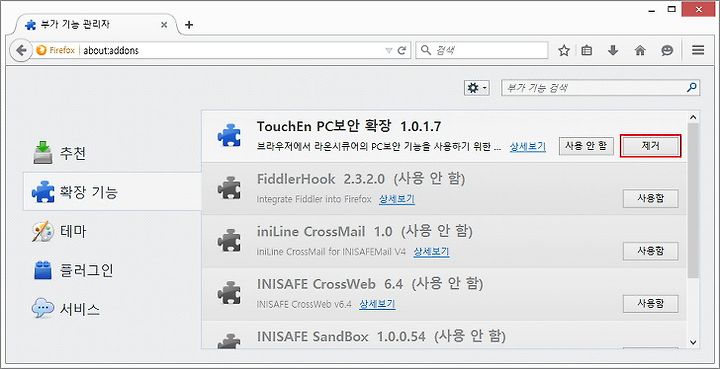Select the INISAFE CrossWeb 6.4 title
720x369 pixels.
(x=330, y=284)
